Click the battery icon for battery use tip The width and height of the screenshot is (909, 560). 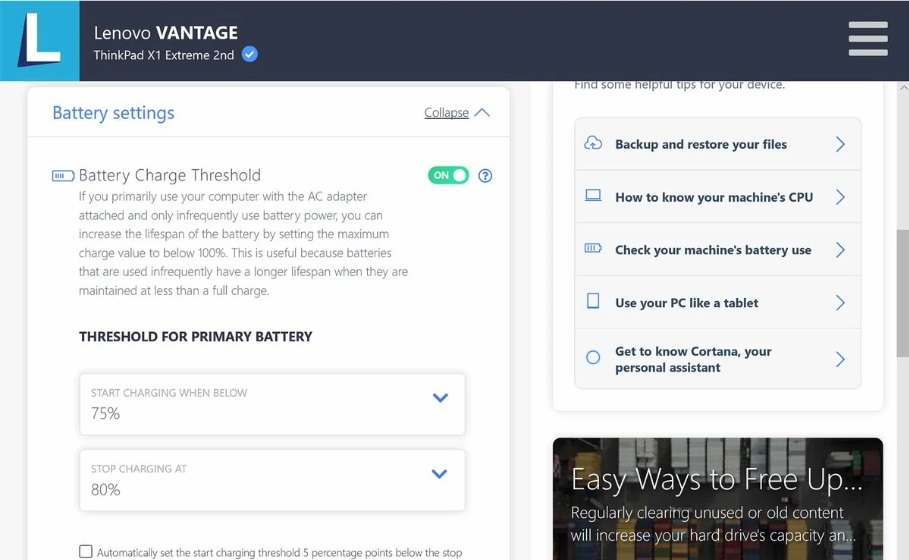pyautogui.click(x=593, y=250)
